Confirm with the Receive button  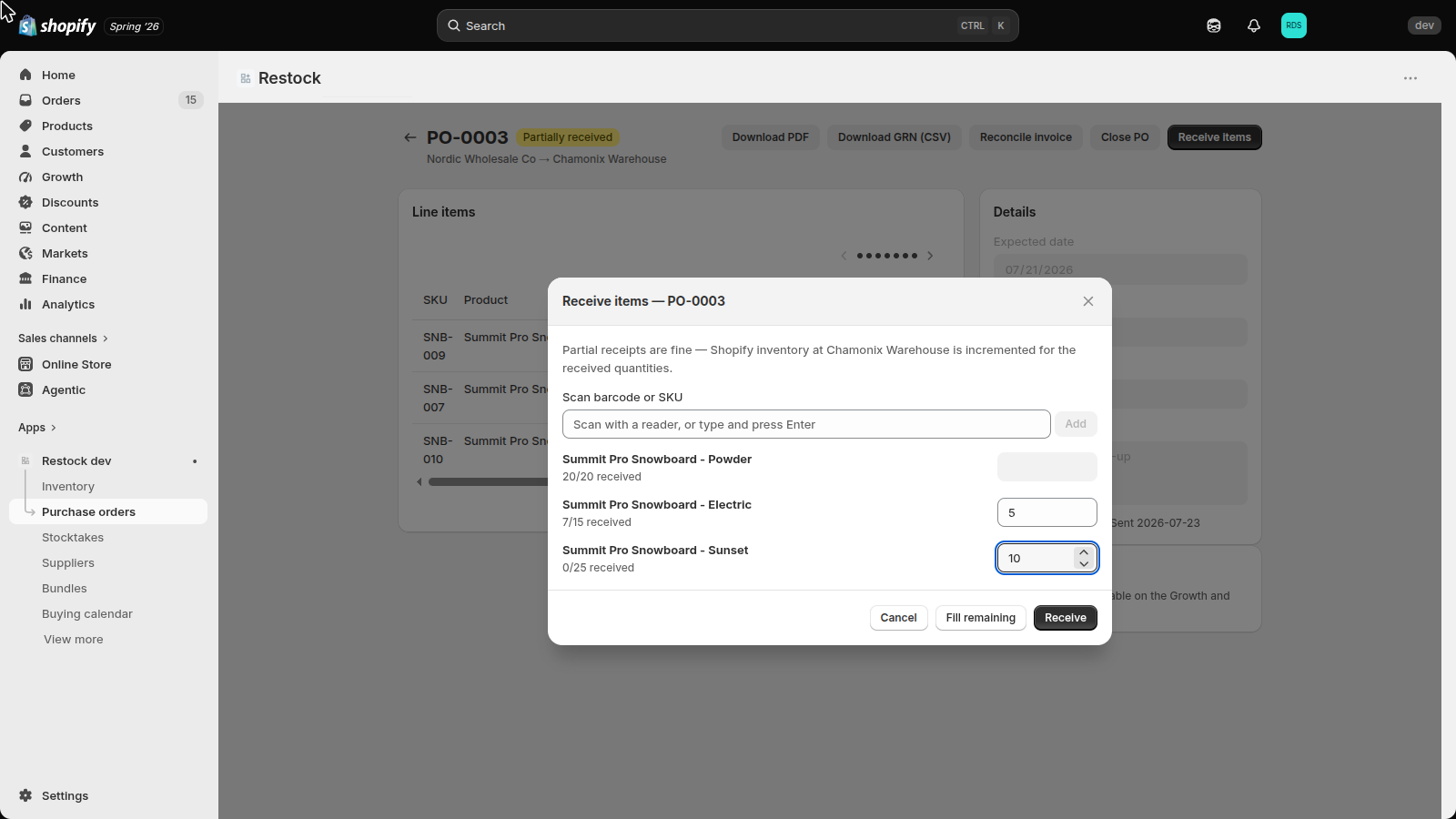tap(1066, 618)
